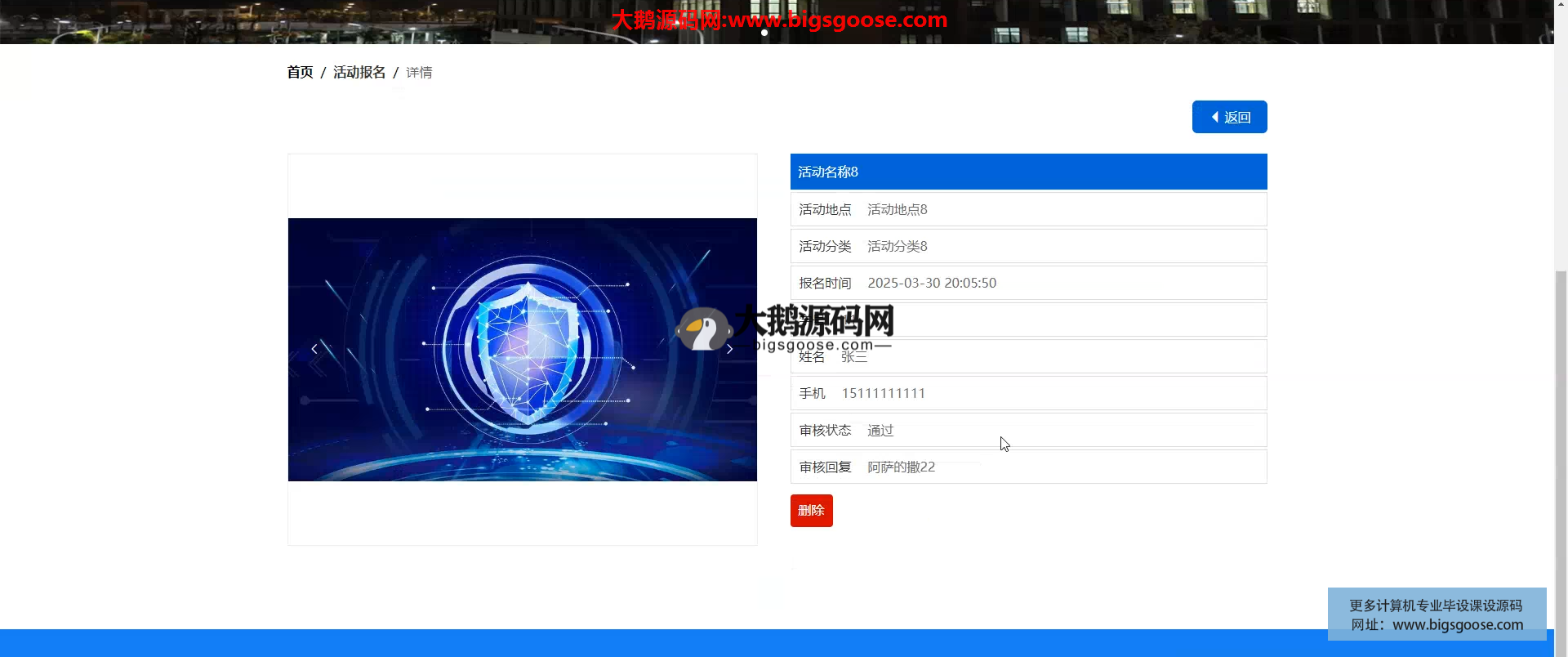Select the 活动分类 detail row
The width and height of the screenshot is (1568, 657).
point(1028,246)
